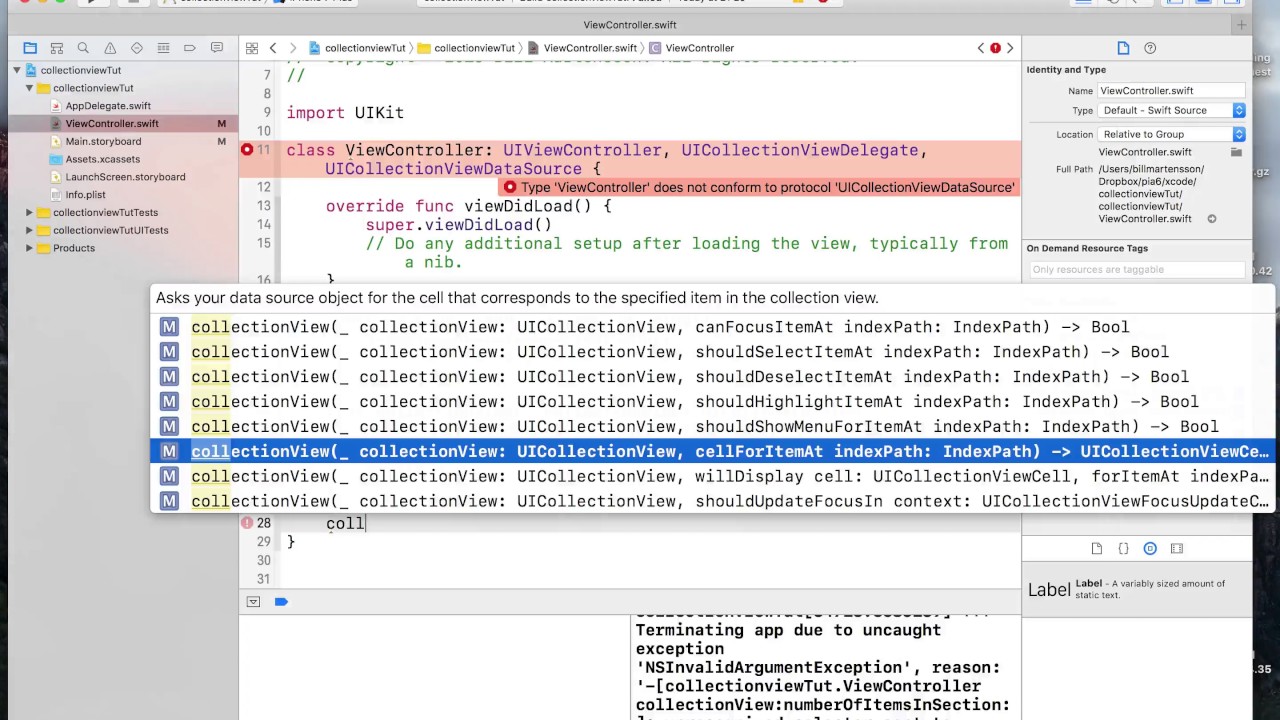Select the ViewController.swift editor tab
Viewport: 1280px width, 720px height.
click(x=630, y=25)
